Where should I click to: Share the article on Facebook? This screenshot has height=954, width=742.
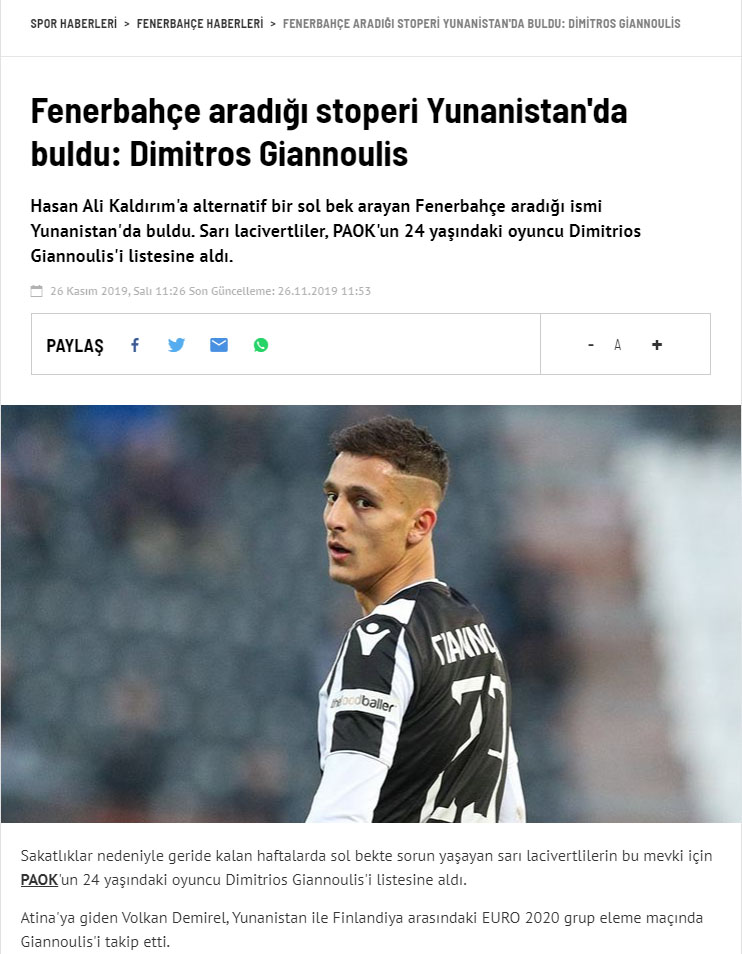point(135,345)
